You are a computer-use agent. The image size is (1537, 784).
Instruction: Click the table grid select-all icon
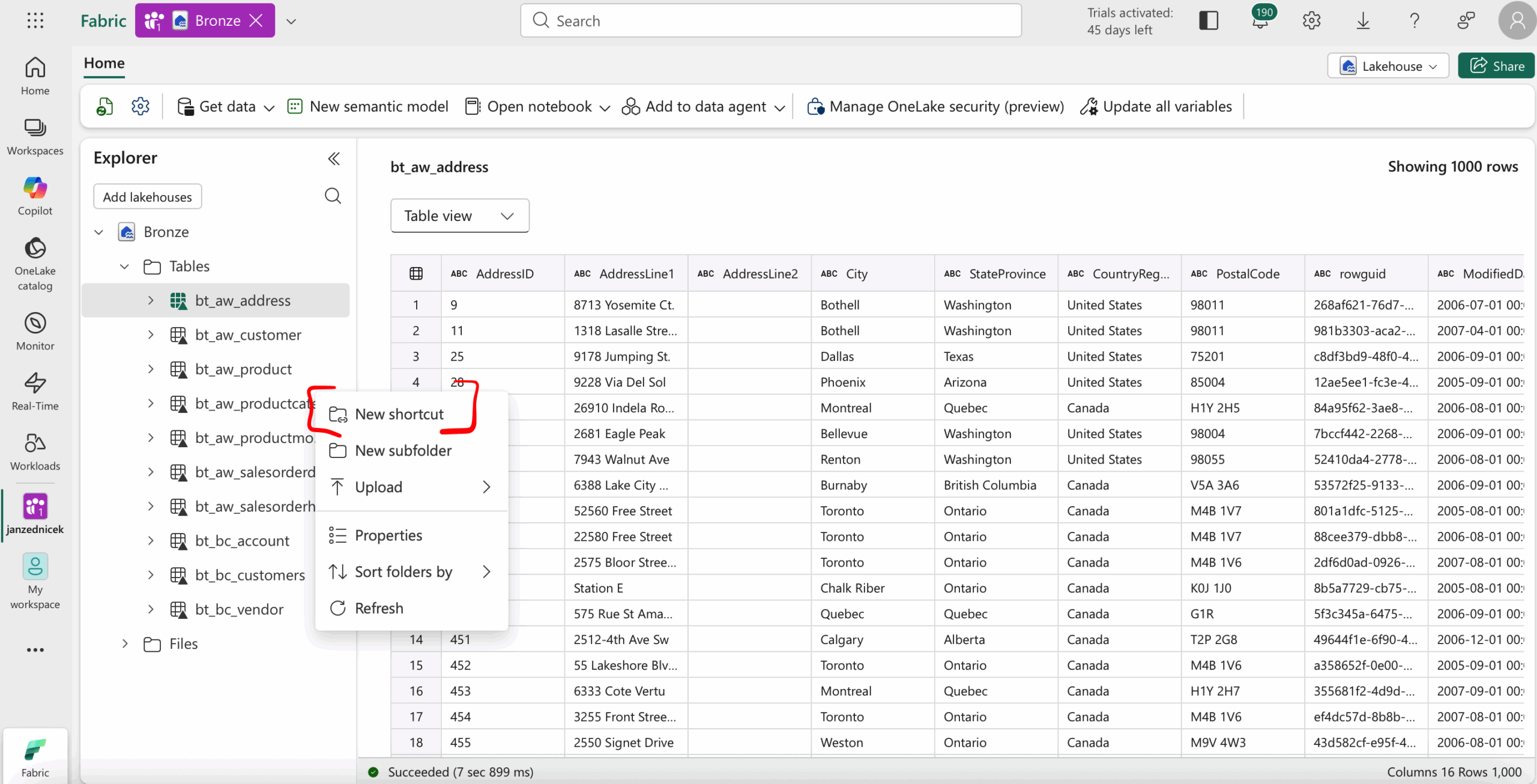pyautogui.click(x=415, y=274)
